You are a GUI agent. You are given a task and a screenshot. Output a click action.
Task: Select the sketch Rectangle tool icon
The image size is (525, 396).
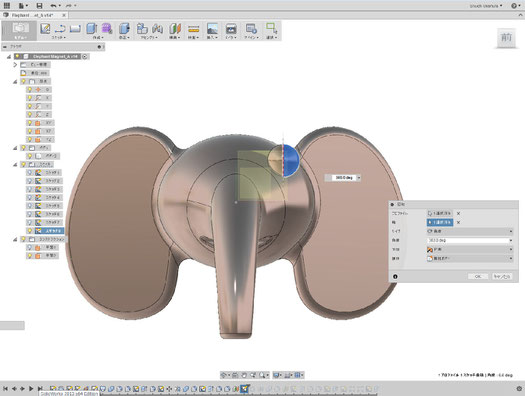[x=75, y=28]
